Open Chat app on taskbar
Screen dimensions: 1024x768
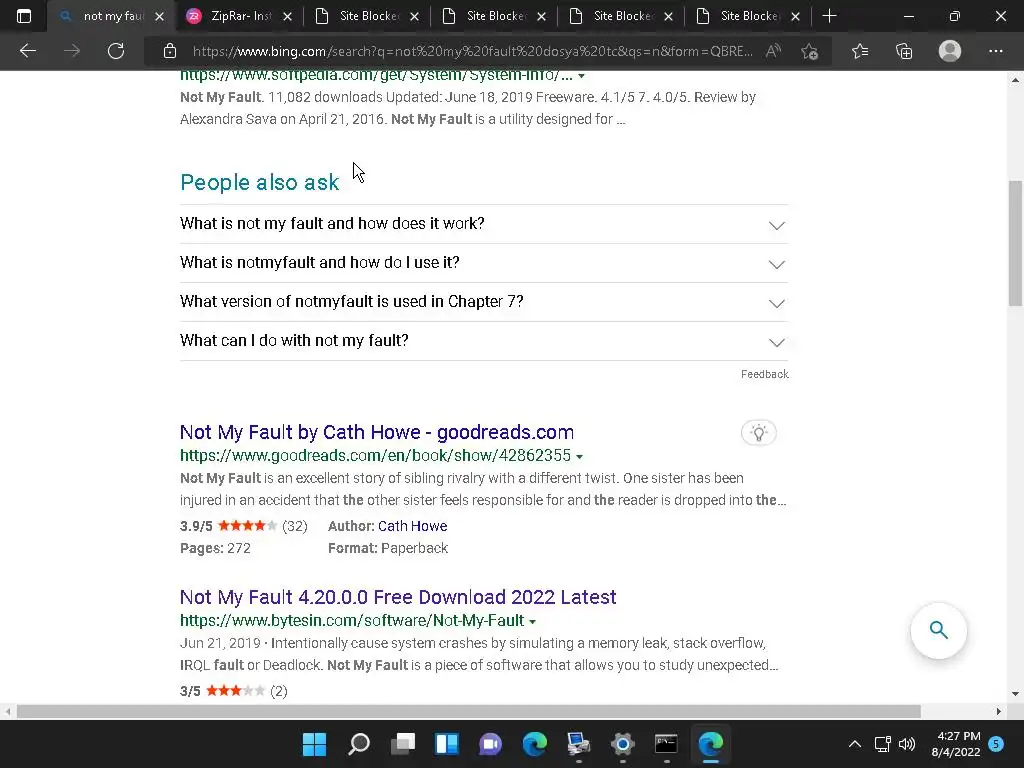(x=490, y=744)
